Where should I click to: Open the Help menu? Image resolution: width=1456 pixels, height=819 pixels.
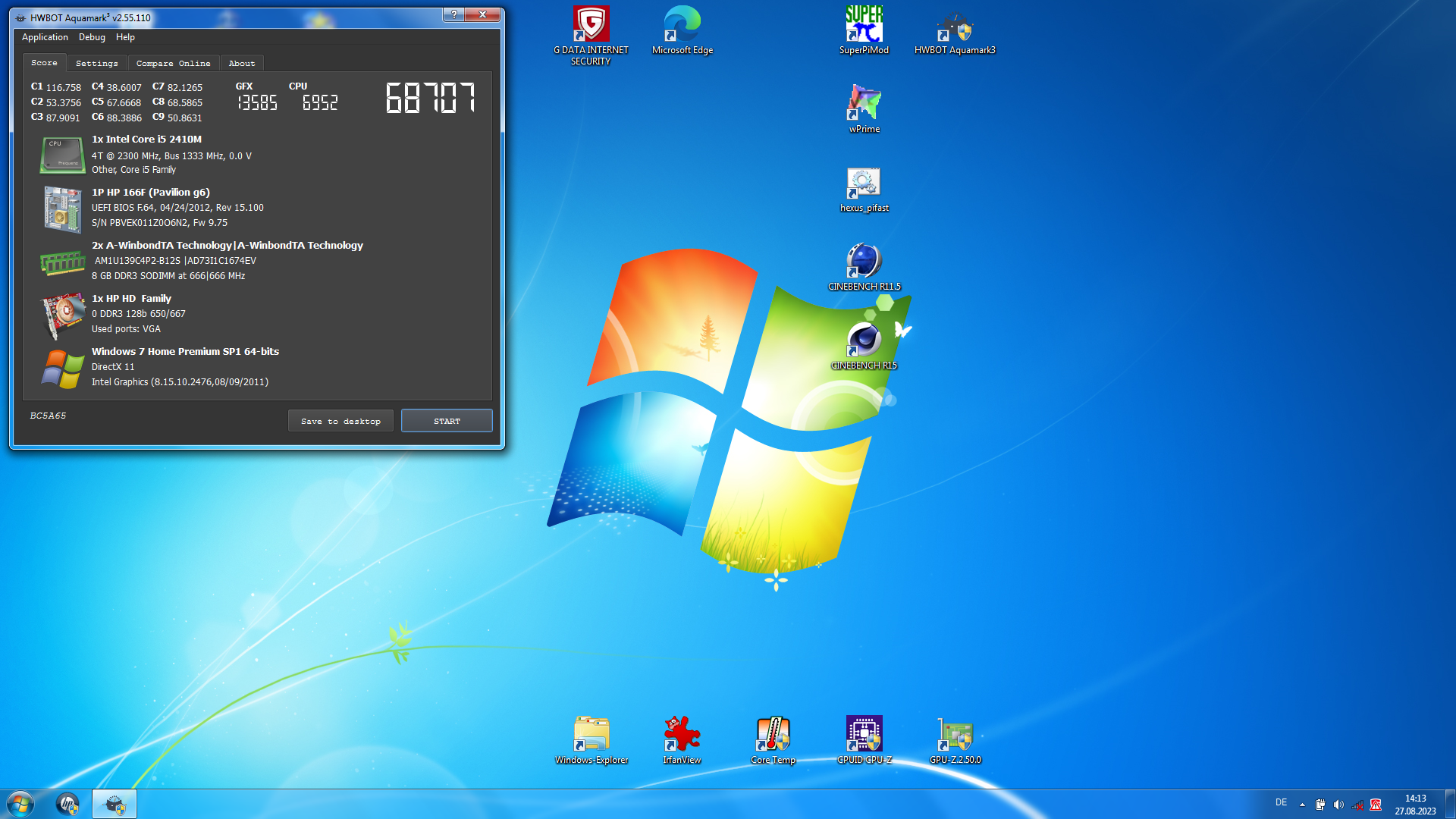click(125, 37)
